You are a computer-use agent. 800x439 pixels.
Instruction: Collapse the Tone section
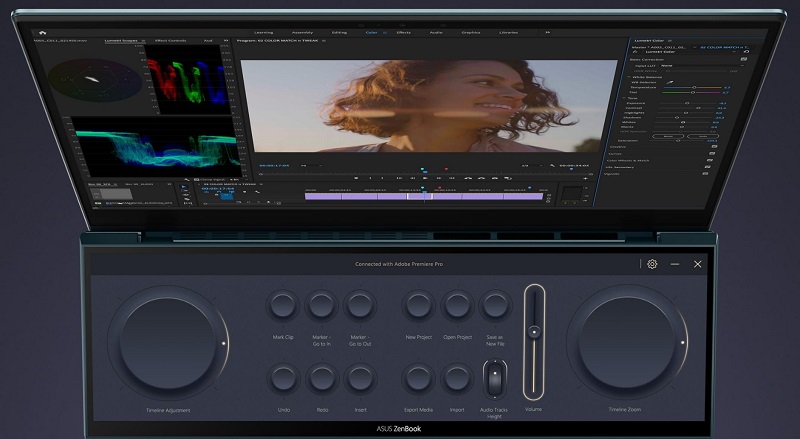624,98
